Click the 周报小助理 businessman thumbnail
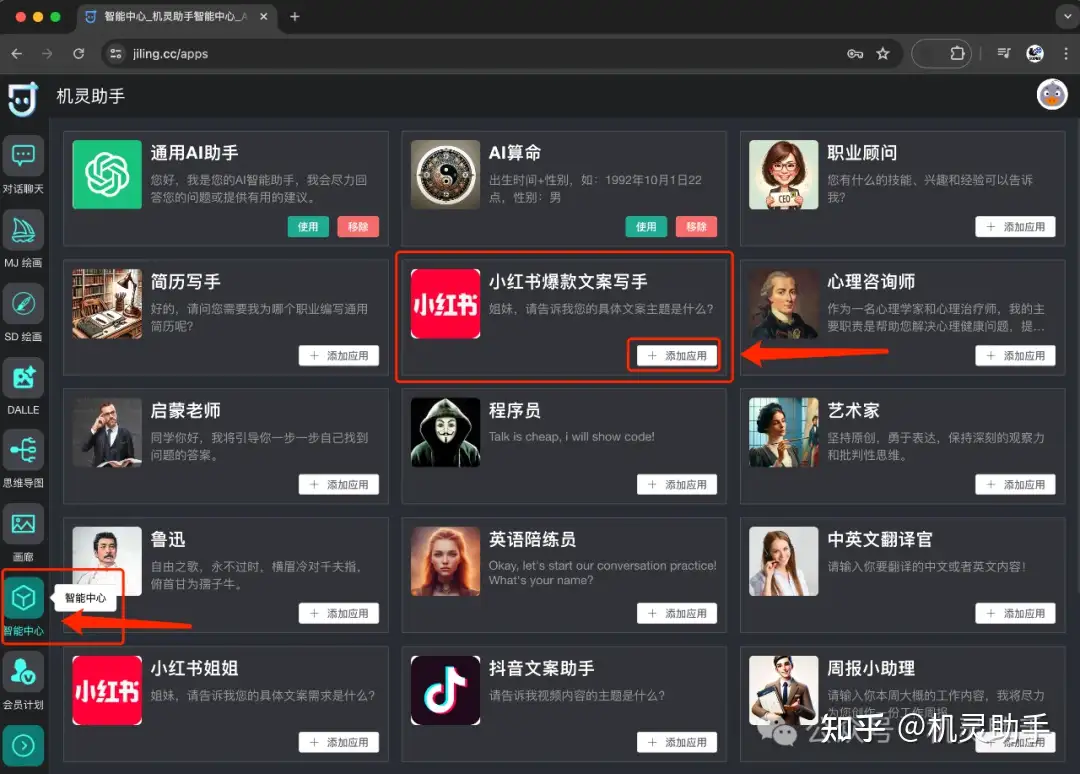The image size is (1080, 774). (x=784, y=689)
